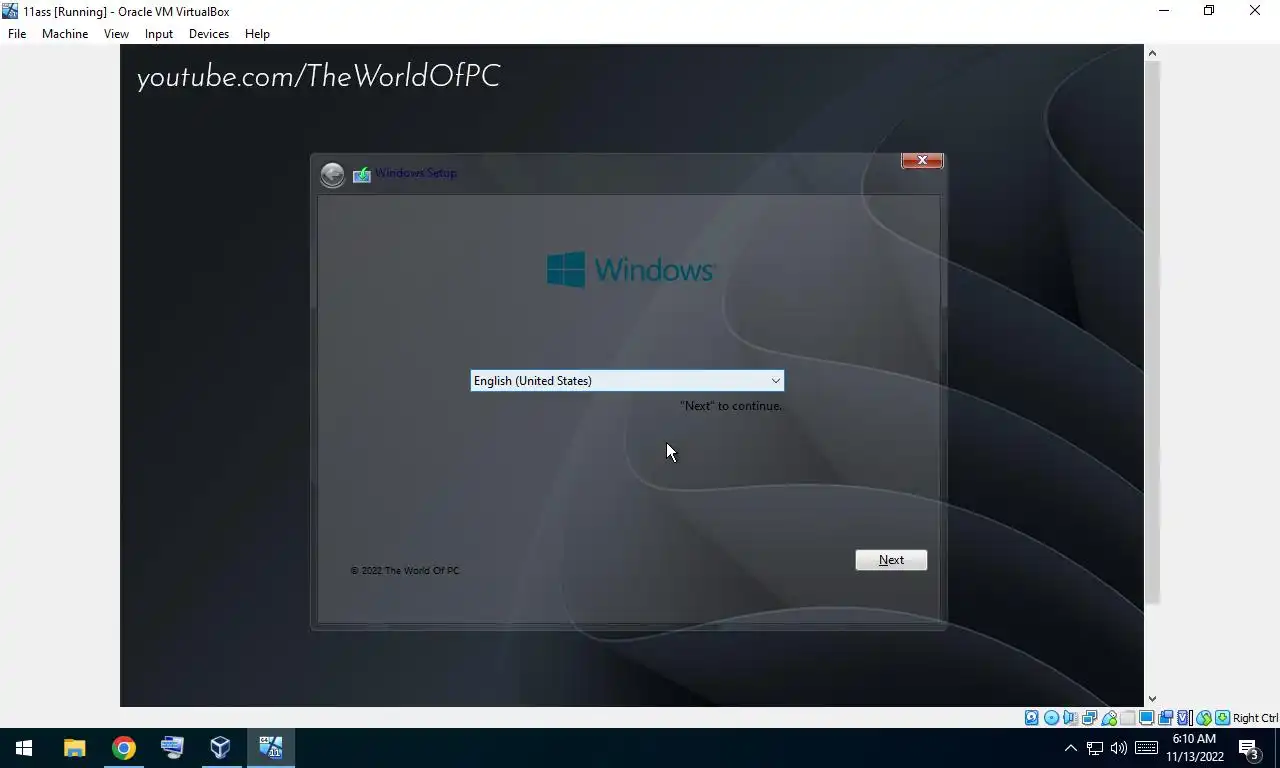Minimize the VirtualBox window
This screenshot has height=768, width=1280.
click(1163, 11)
